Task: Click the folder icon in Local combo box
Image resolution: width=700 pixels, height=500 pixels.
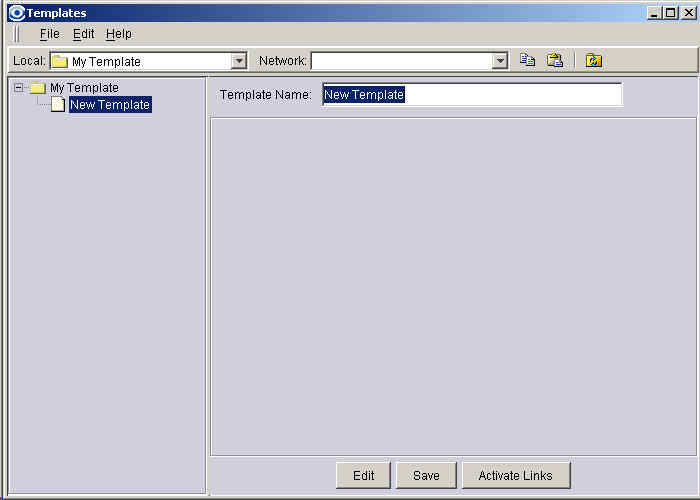Action: pyautogui.click(x=59, y=61)
